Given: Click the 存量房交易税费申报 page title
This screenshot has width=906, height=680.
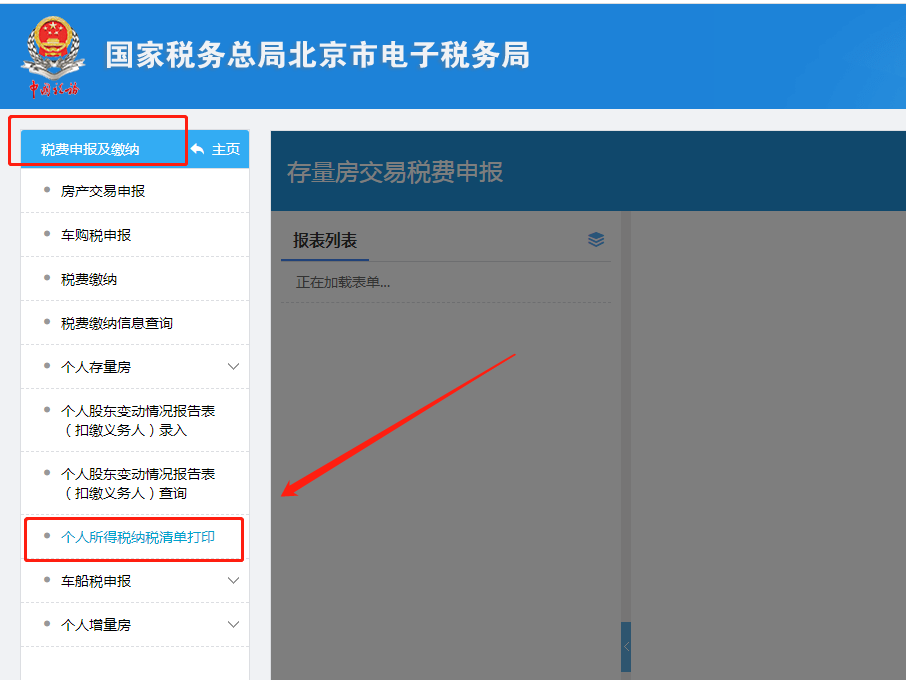Looking at the screenshot, I should 395,172.
